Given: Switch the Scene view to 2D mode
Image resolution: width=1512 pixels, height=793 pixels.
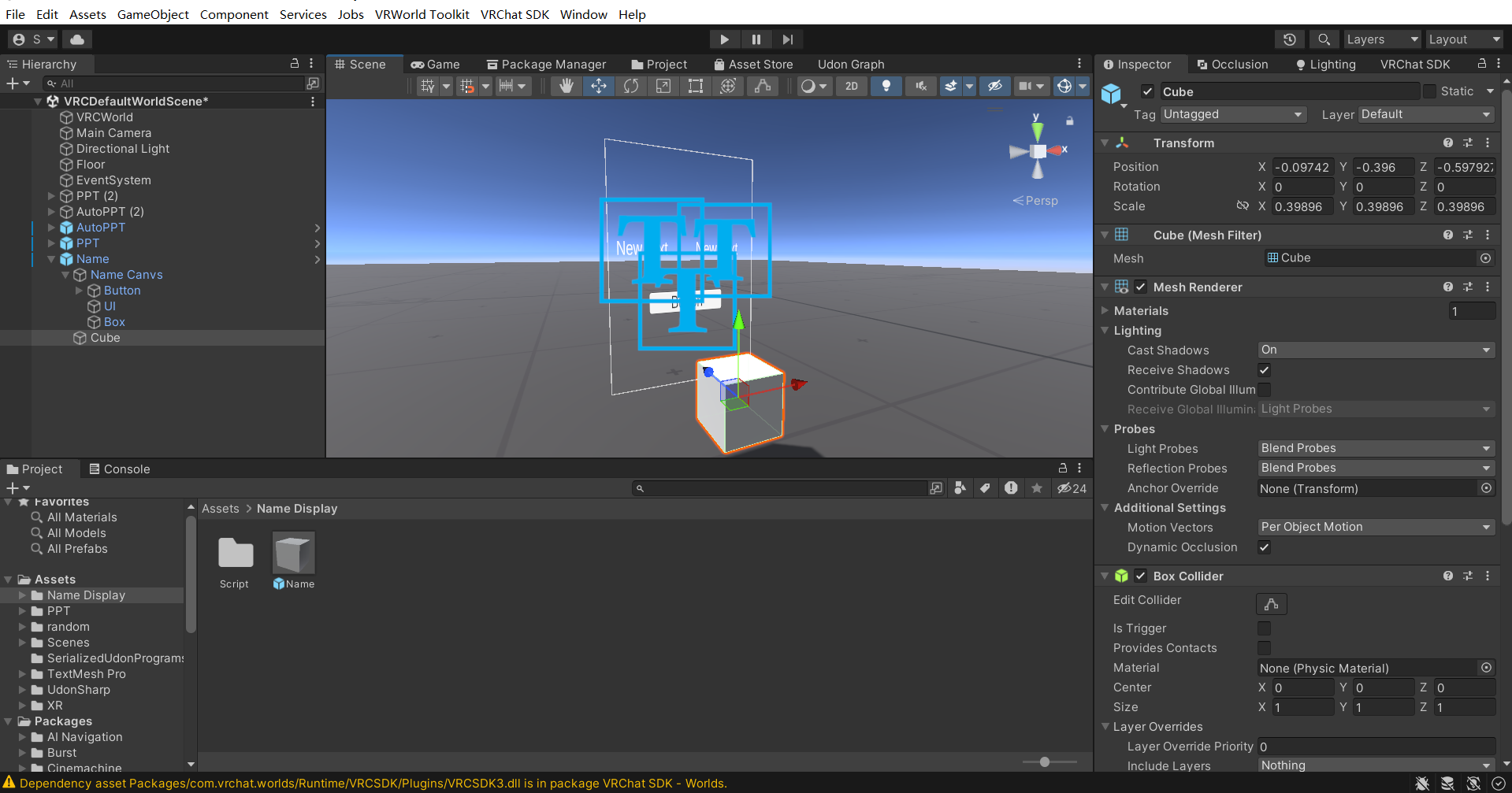Looking at the screenshot, I should pos(851,86).
